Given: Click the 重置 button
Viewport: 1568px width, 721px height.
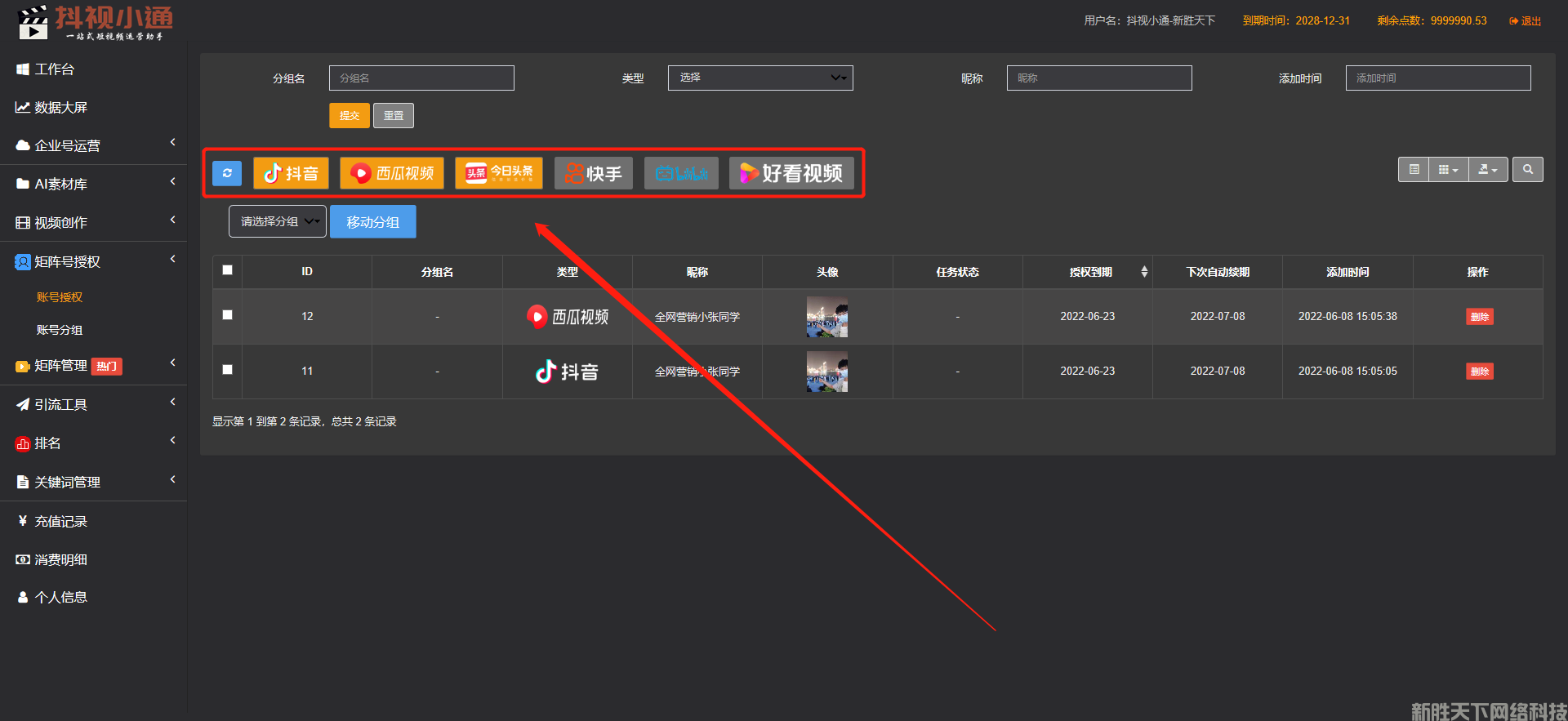Looking at the screenshot, I should point(394,116).
